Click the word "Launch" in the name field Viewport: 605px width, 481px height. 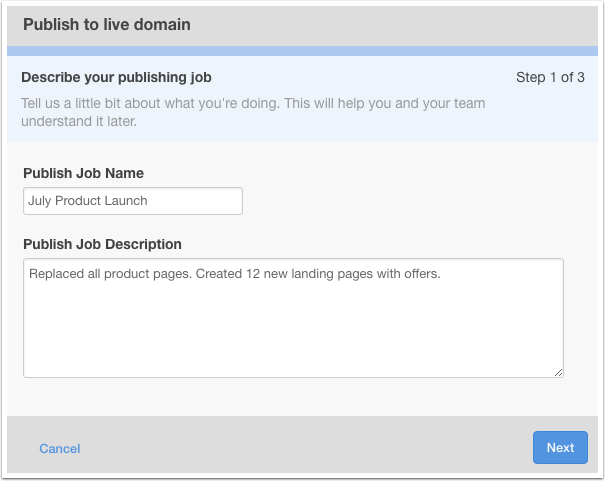tap(126, 201)
